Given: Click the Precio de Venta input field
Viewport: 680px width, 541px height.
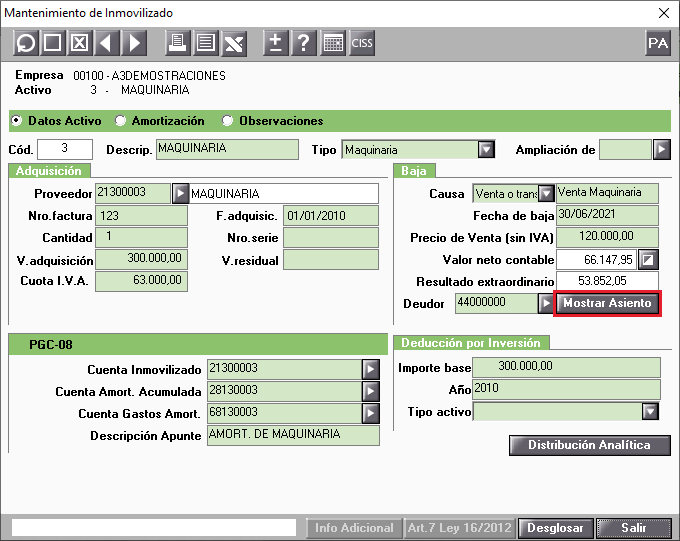Looking at the screenshot, I should 607,237.
